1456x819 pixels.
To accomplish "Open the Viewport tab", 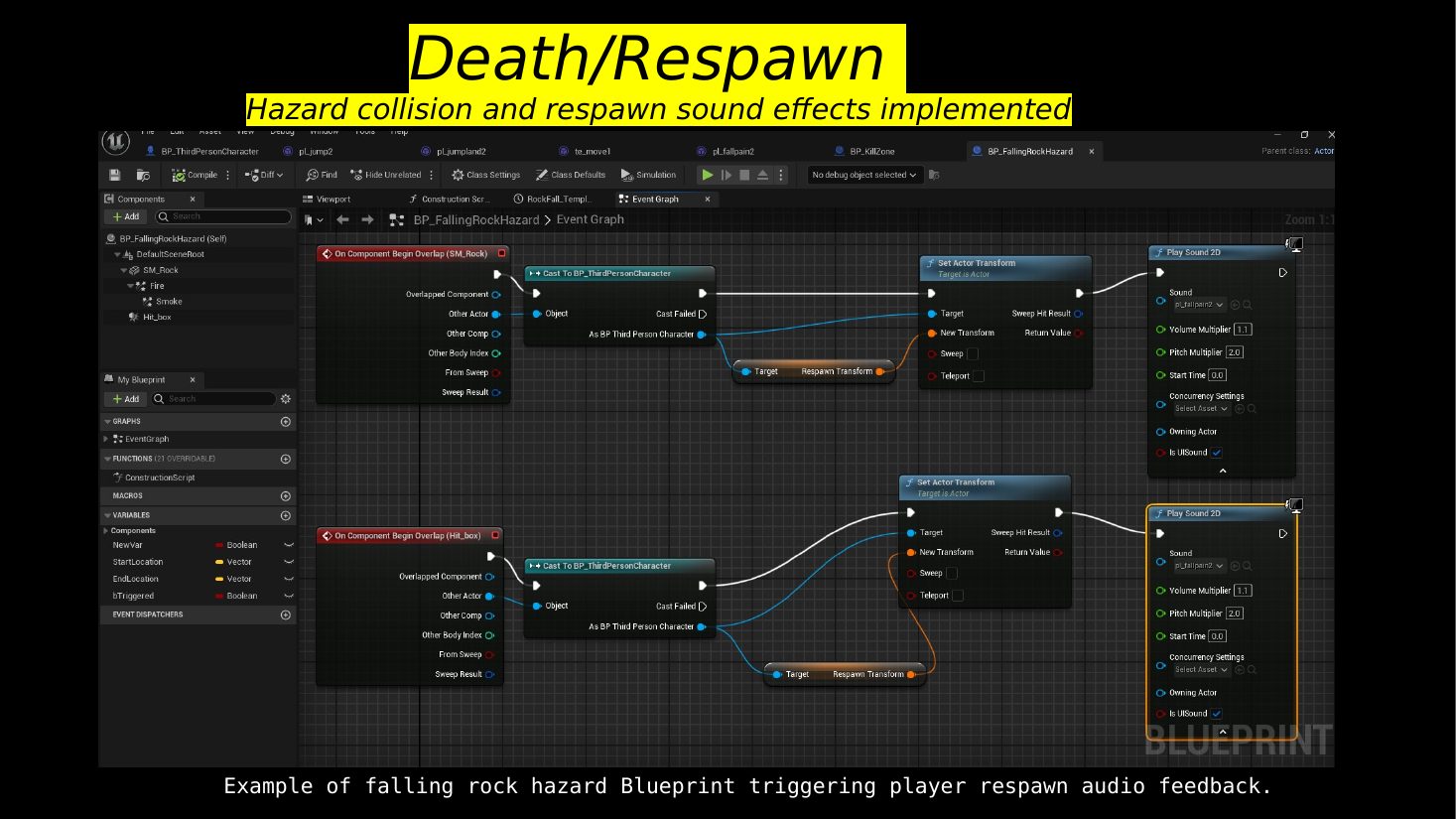I will [x=327, y=200].
